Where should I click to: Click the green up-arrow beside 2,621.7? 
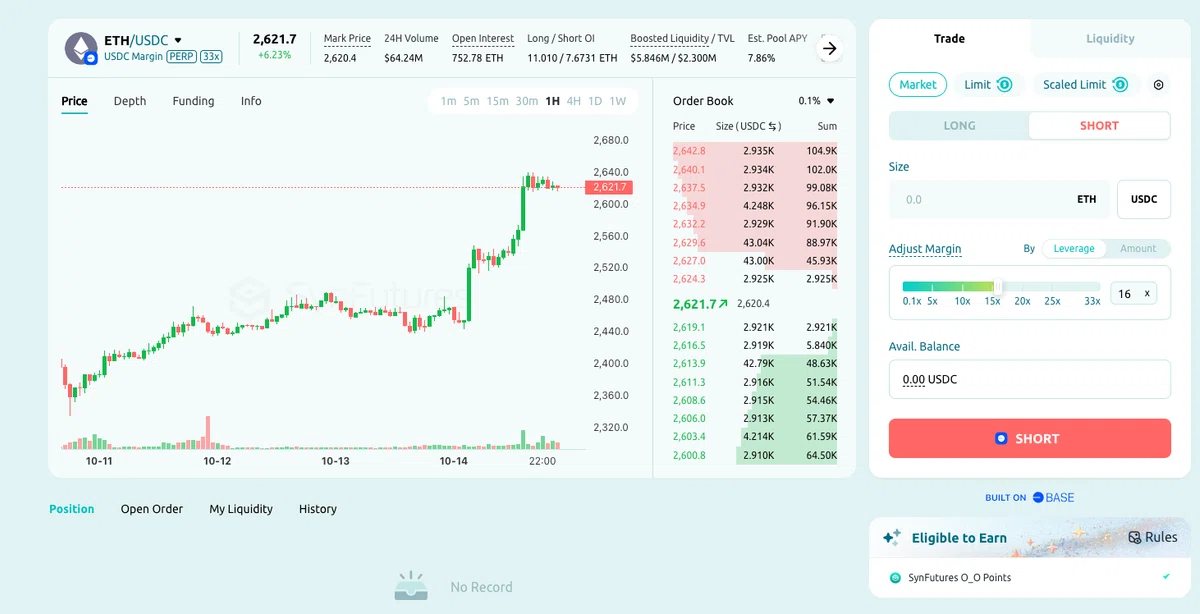coord(724,304)
